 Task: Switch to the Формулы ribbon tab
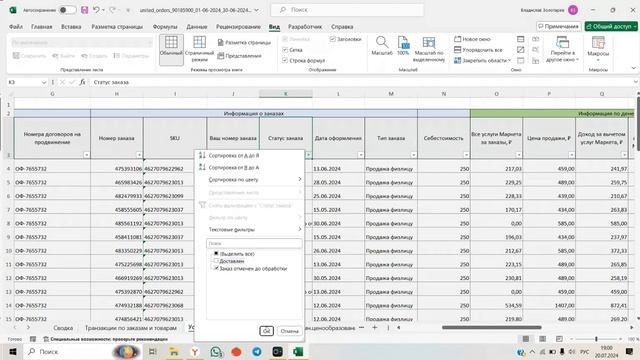[x=165, y=27]
